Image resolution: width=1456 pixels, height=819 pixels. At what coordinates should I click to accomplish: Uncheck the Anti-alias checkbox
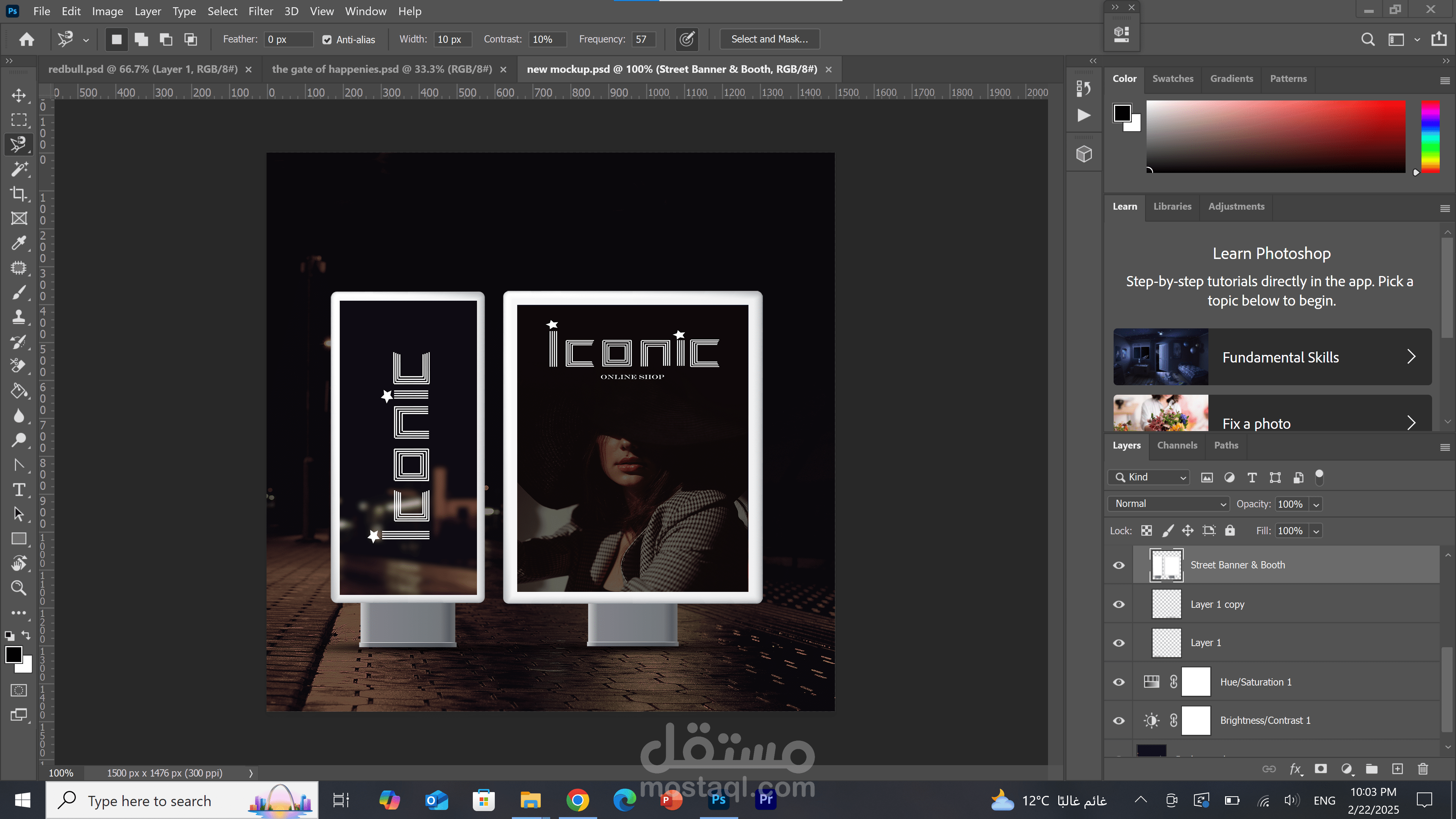[x=327, y=39]
